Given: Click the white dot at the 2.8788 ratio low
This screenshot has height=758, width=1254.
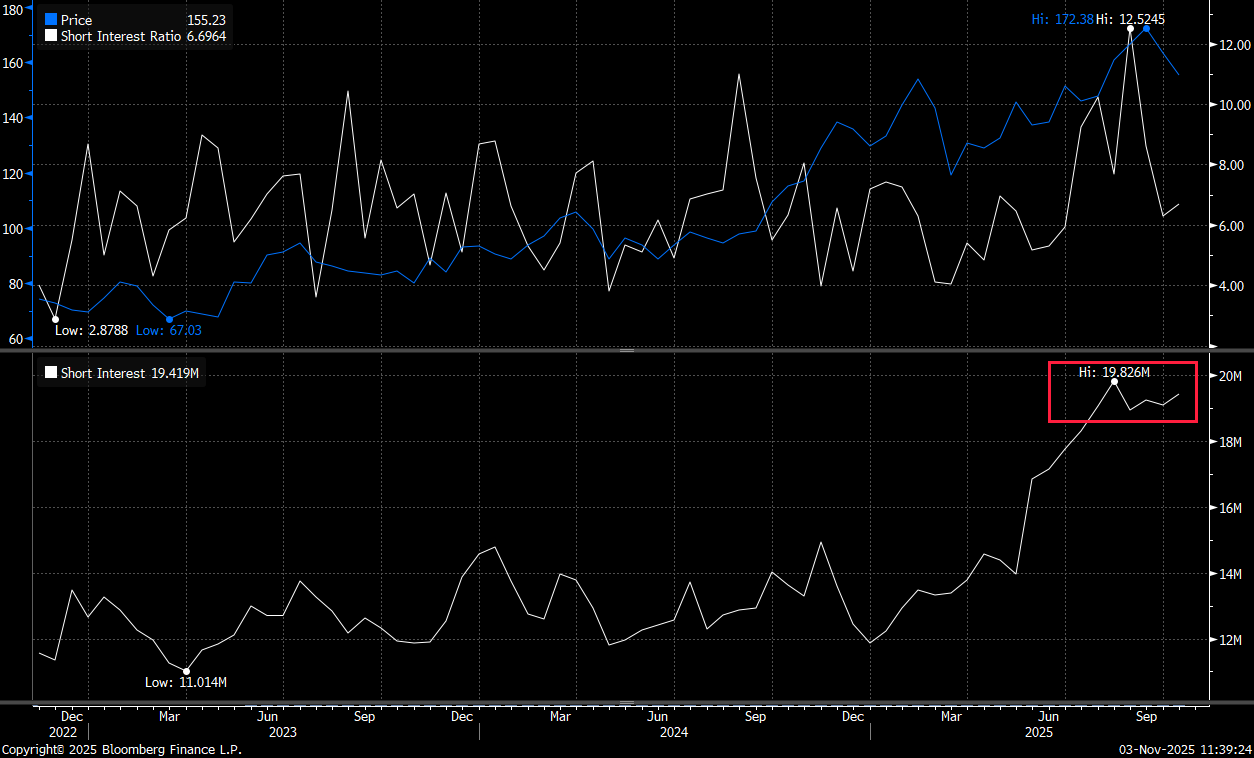Looking at the screenshot, I should click(x=55, y=319).
